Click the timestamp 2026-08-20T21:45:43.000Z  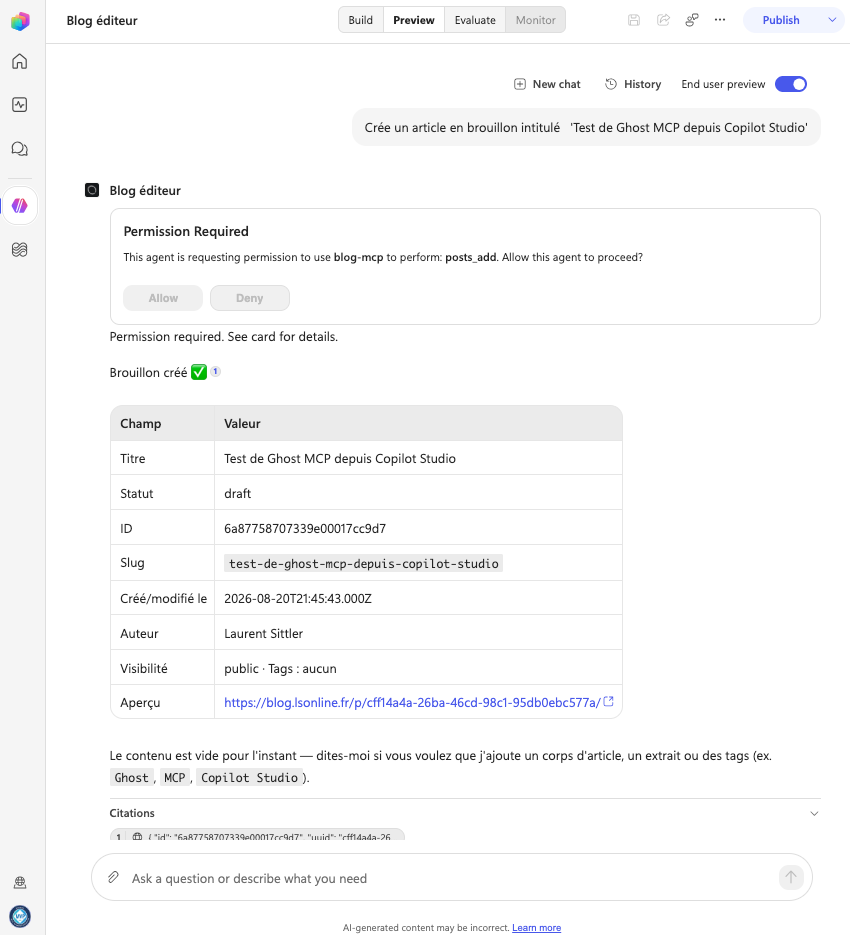298,599
